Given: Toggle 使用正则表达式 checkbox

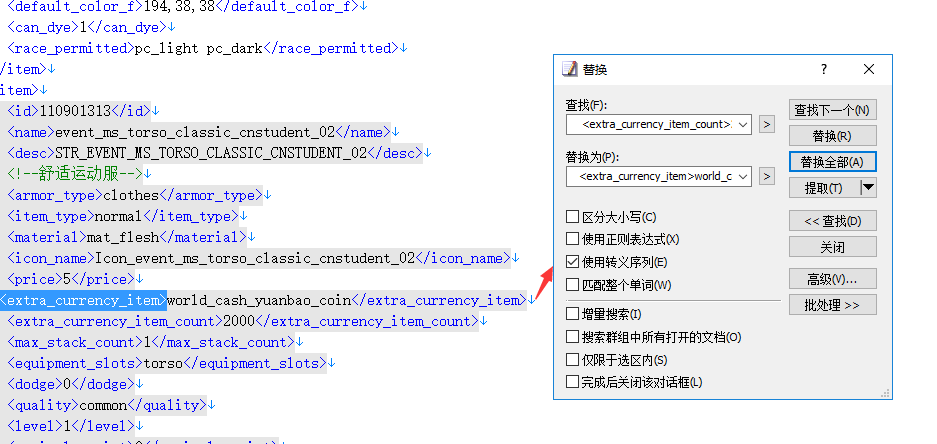Looking at the screenshot, I should (x=573, y=239).
